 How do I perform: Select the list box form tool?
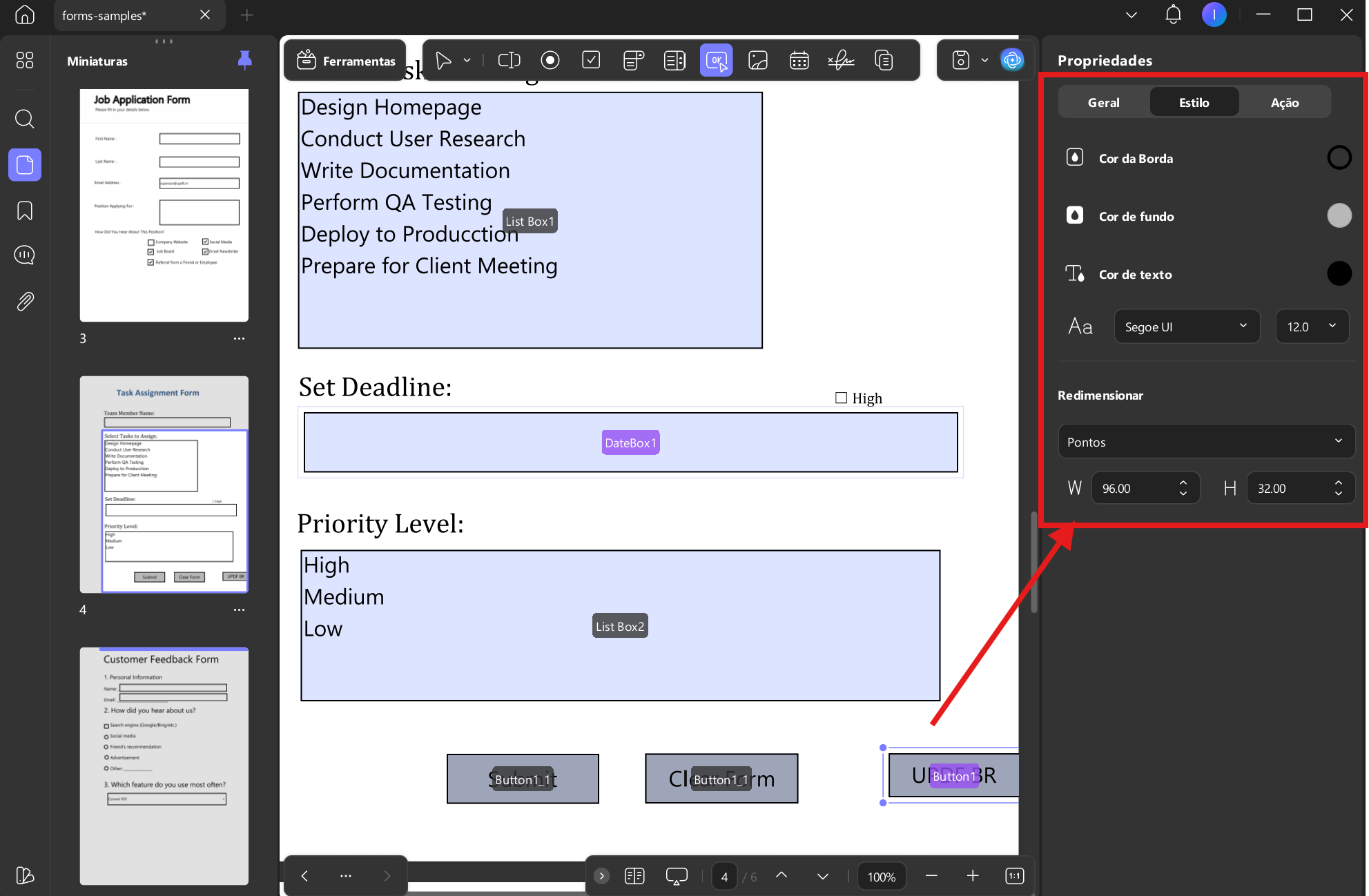674,61
